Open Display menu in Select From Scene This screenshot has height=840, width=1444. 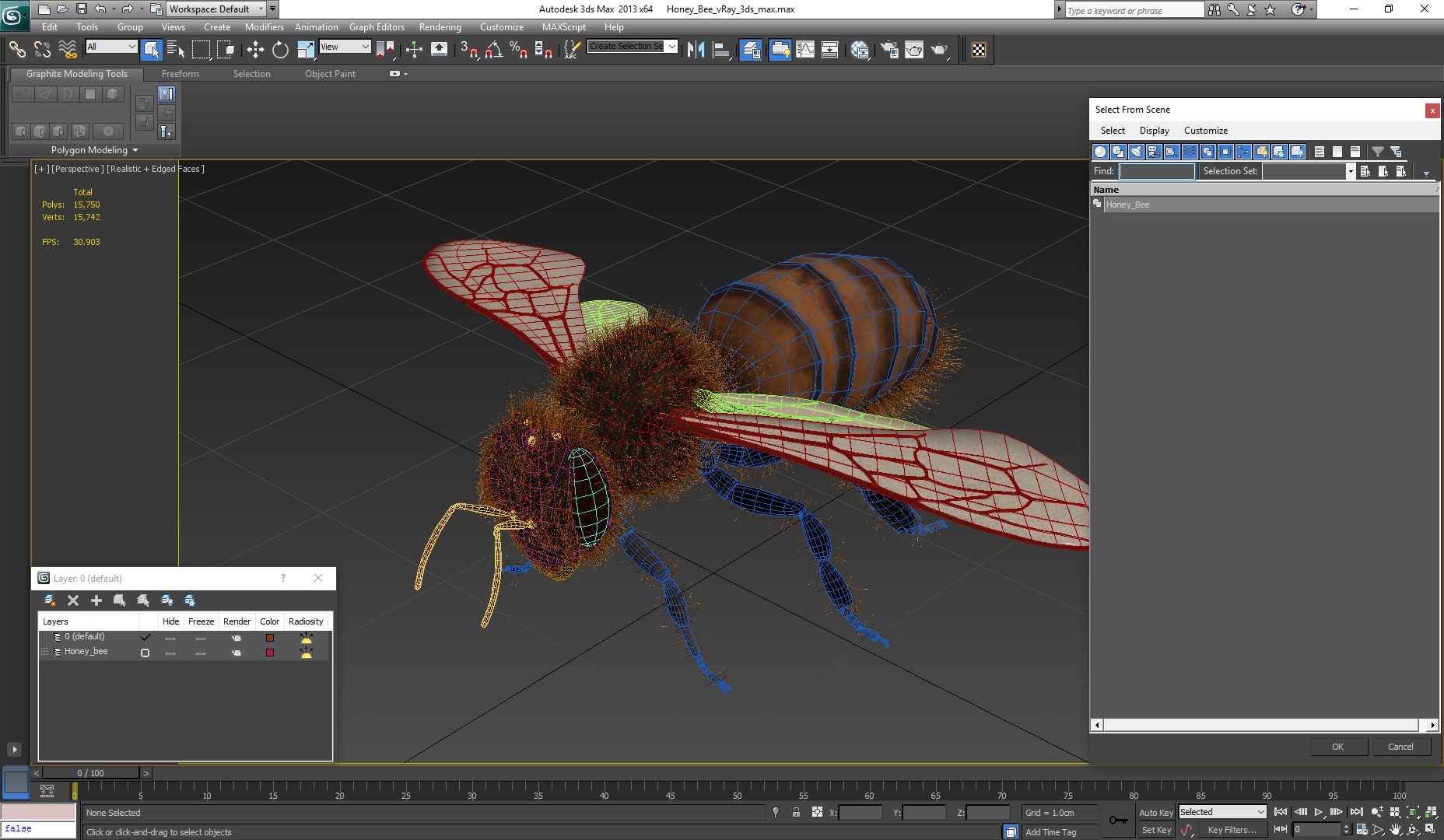[x=1154, y=131]
